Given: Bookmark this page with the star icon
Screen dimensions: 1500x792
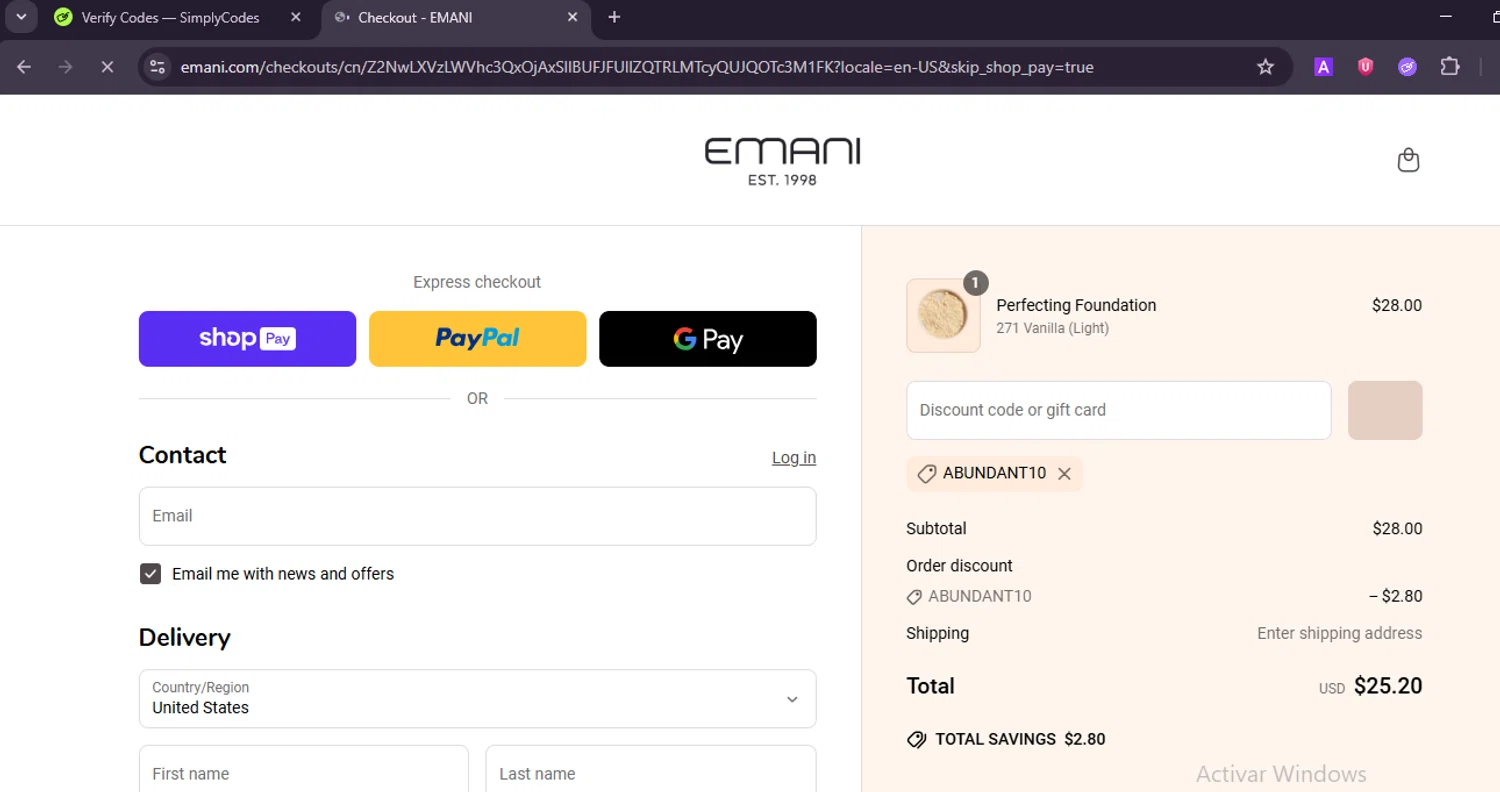Looking at the screenshot, I should [x=1265, y=67].
